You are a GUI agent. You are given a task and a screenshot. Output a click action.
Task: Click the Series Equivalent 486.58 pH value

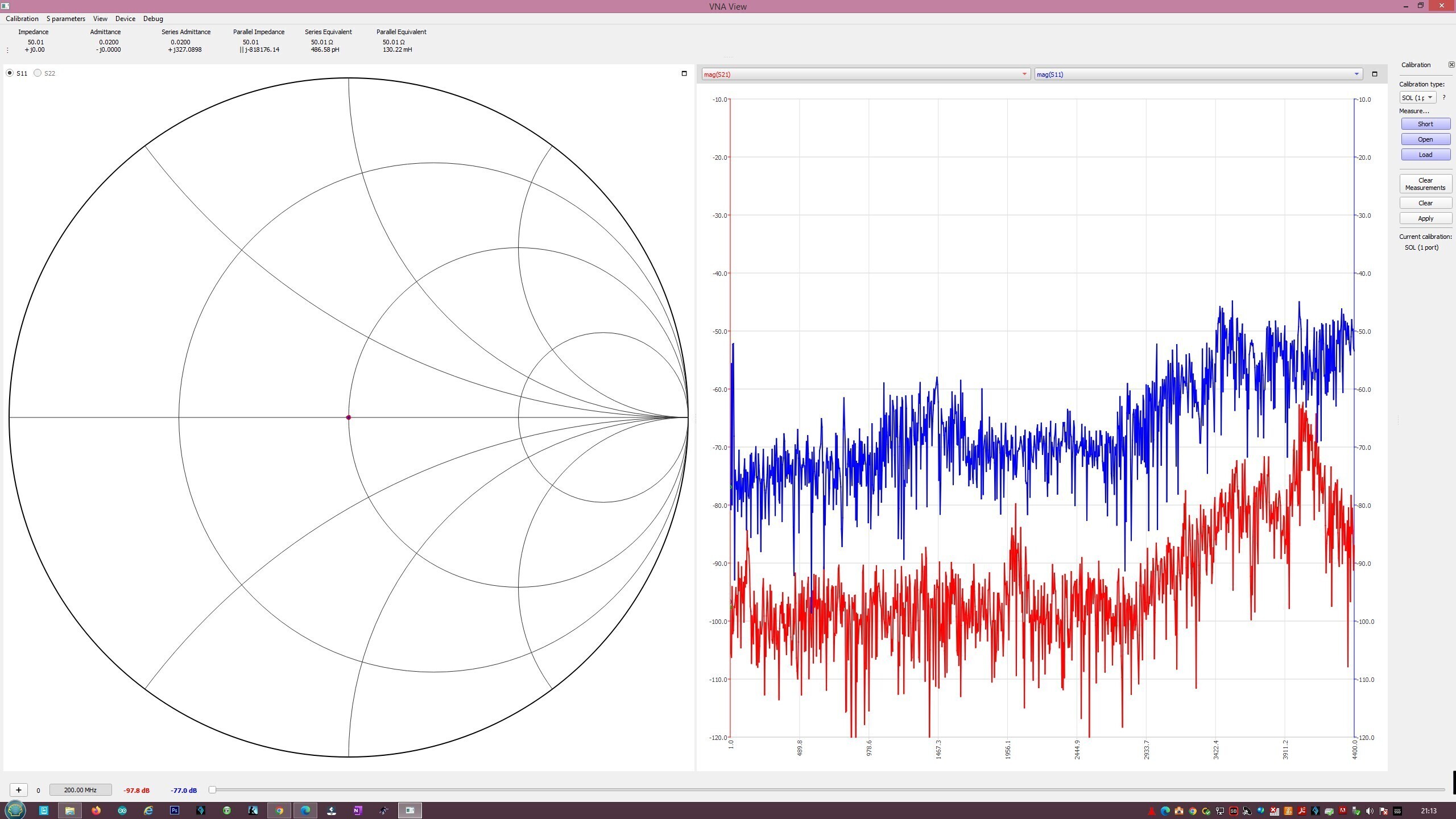[325, 49]
